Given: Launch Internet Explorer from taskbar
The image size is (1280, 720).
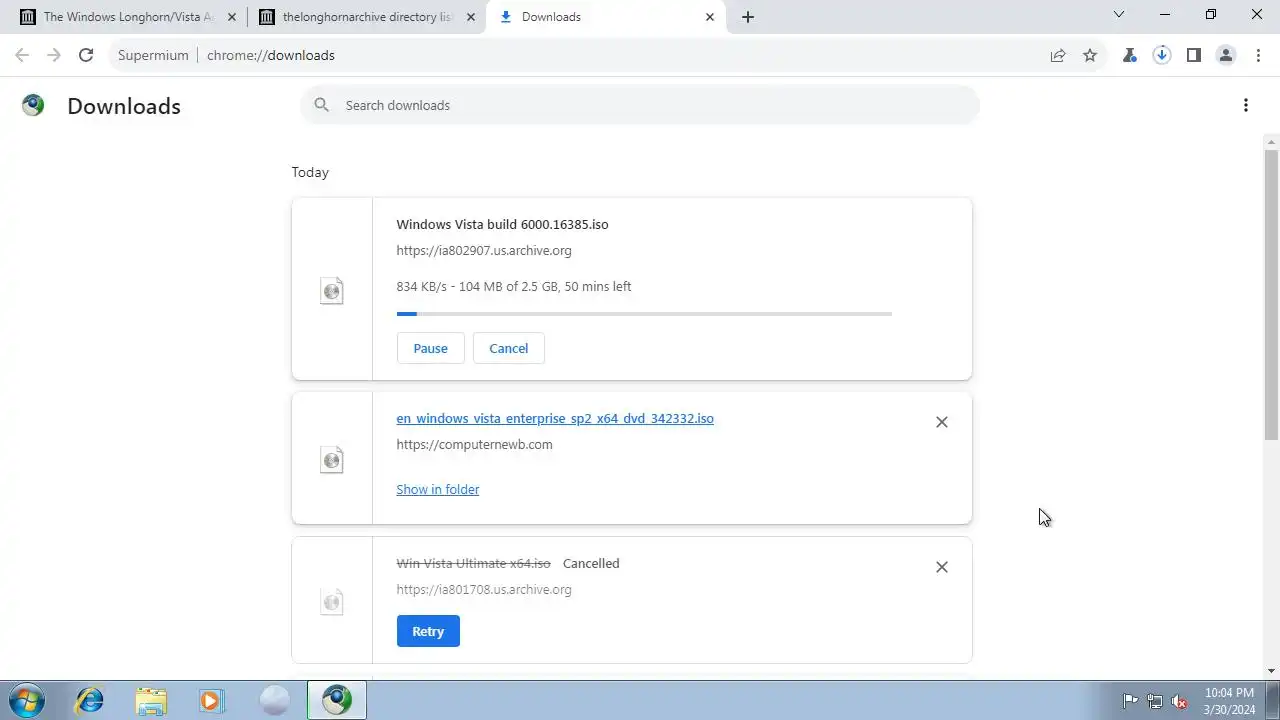Looking at the screenshot, I should tap(90, 700).
